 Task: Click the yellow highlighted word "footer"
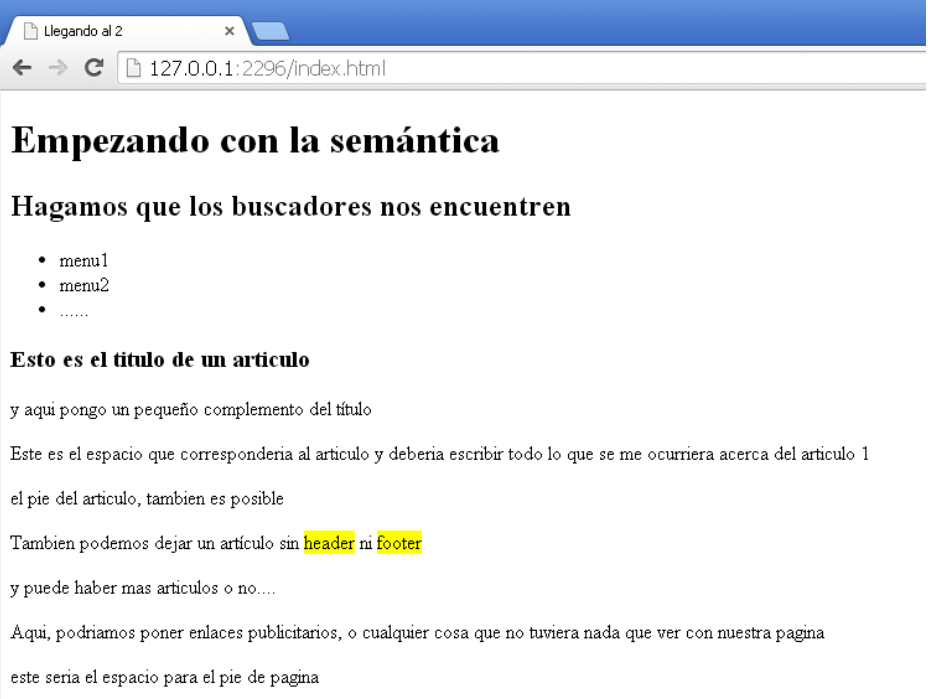[399, 544]
